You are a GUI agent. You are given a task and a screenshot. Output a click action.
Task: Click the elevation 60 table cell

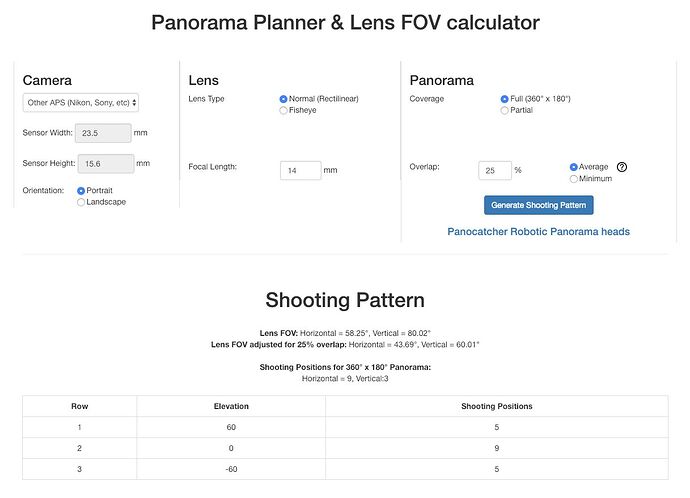(231, 427)
